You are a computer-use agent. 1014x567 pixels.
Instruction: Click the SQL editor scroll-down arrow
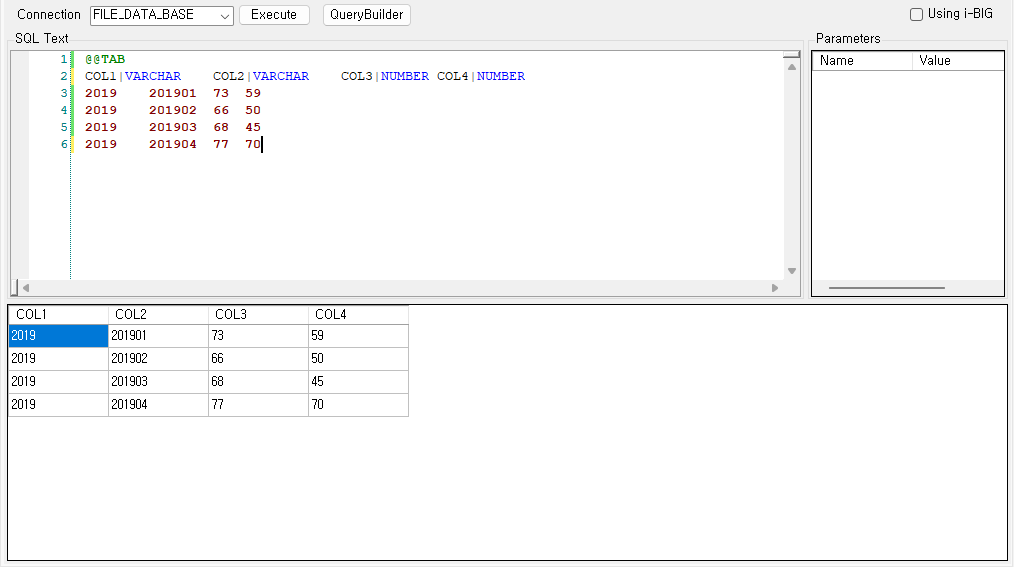point(792,271)
